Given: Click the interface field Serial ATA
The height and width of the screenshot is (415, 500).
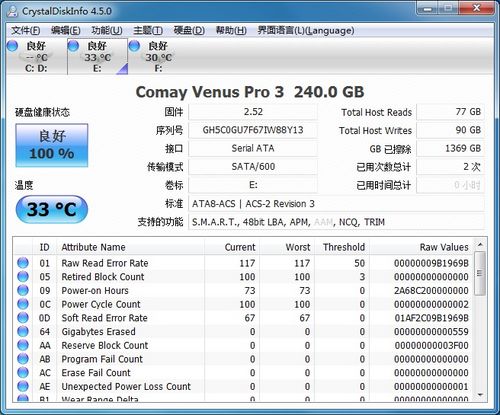Looking at the screenshot, I should (253, 148).
